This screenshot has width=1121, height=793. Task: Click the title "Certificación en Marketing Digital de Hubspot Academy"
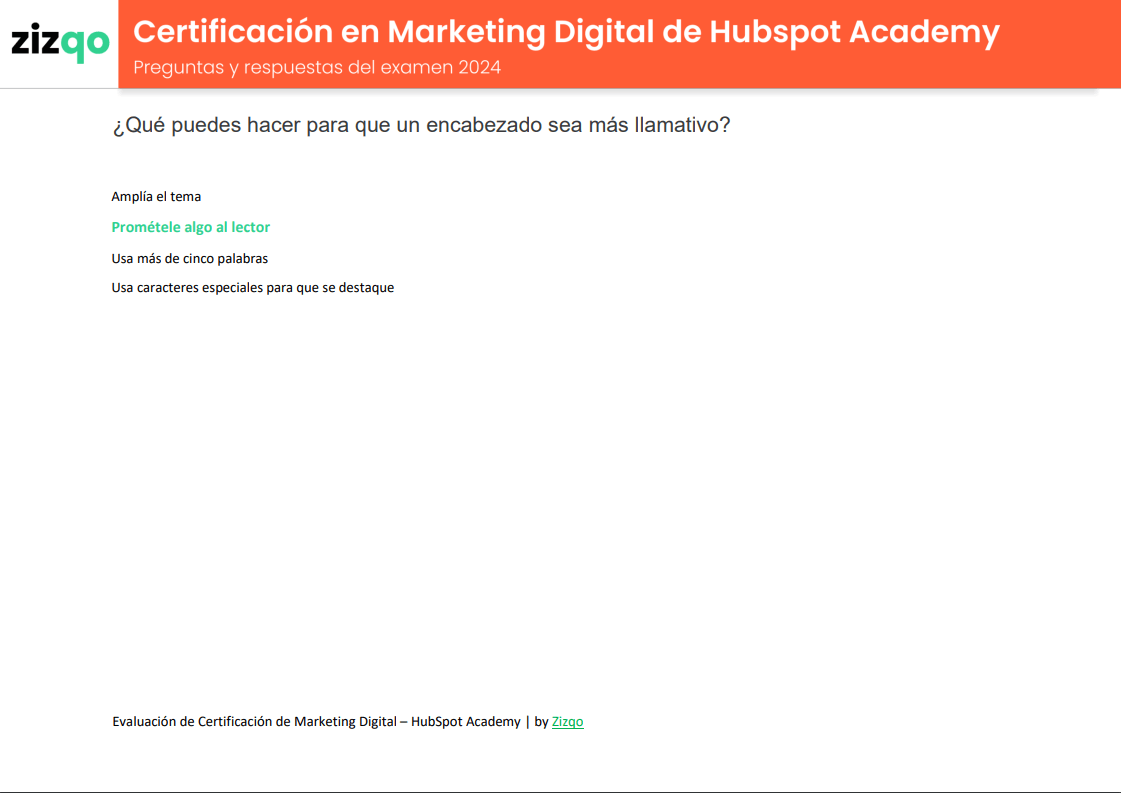tap(566, 32)
